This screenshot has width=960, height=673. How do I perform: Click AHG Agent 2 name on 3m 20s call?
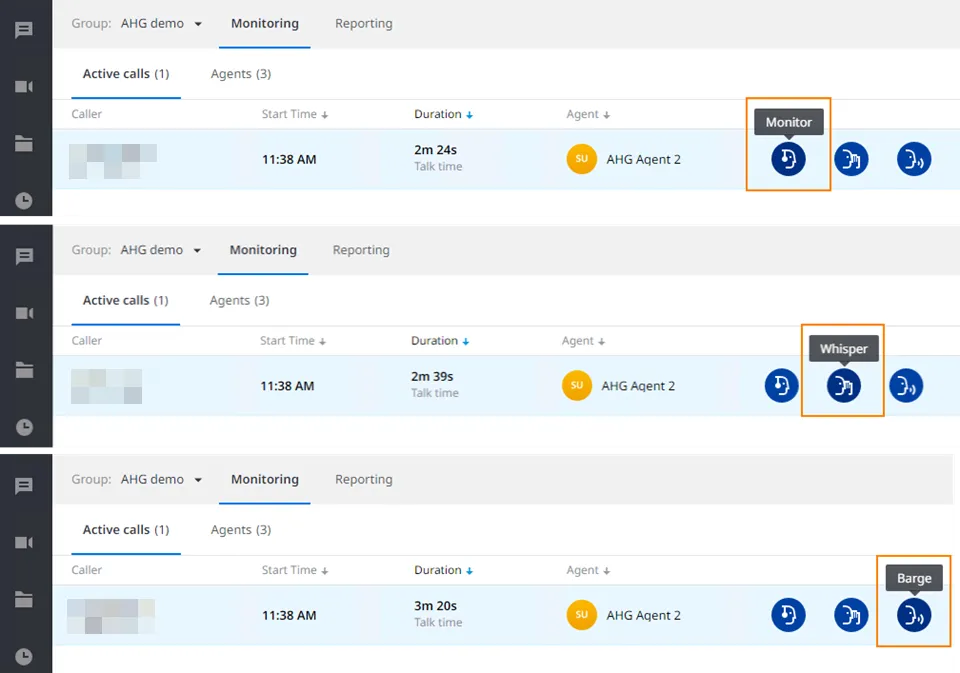click(x=643, y=615)
